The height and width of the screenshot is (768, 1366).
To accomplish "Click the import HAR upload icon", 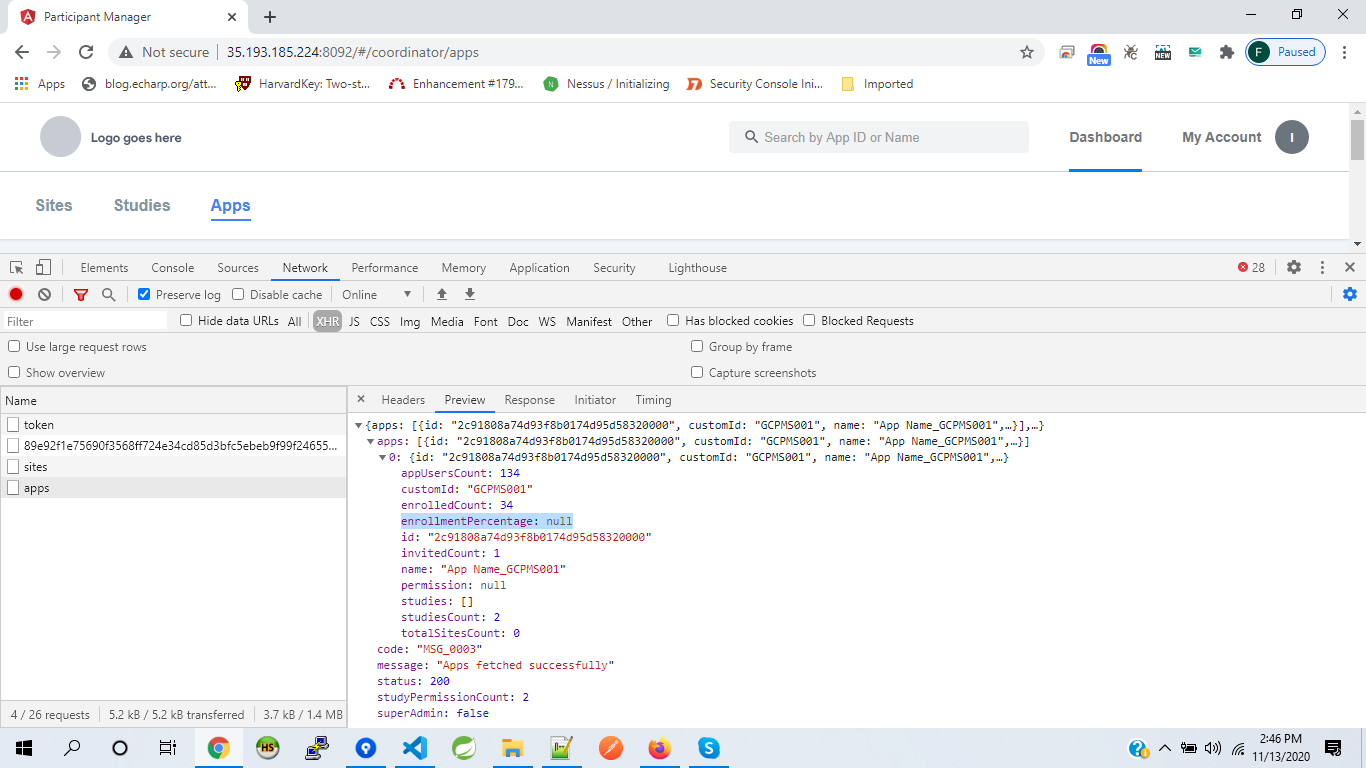I will tap(442, 295).
